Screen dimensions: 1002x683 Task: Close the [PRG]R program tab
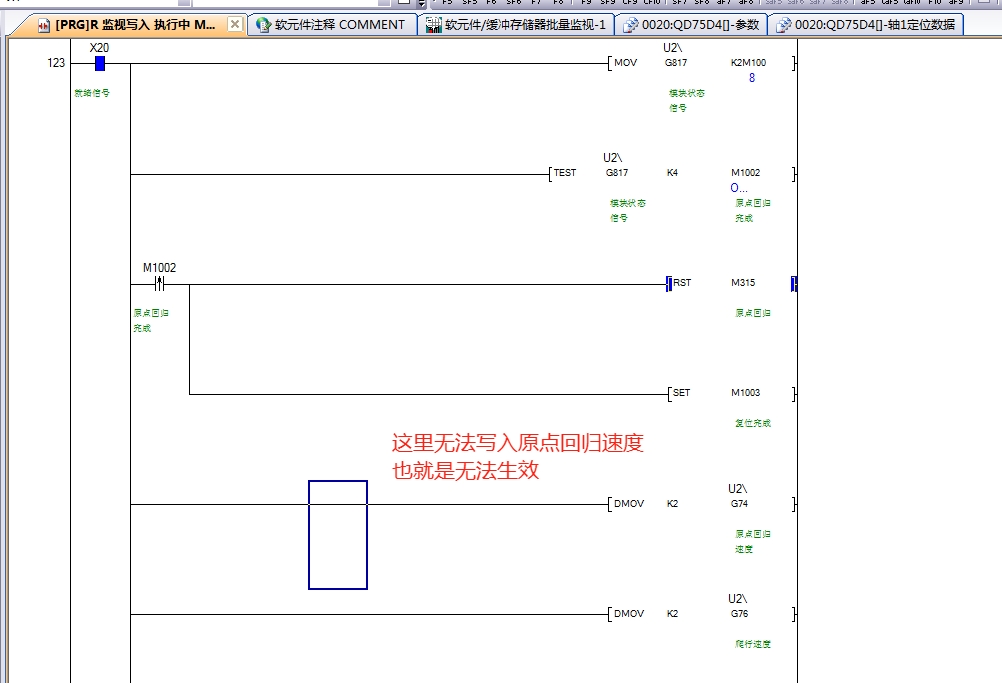tap(235, 25)
